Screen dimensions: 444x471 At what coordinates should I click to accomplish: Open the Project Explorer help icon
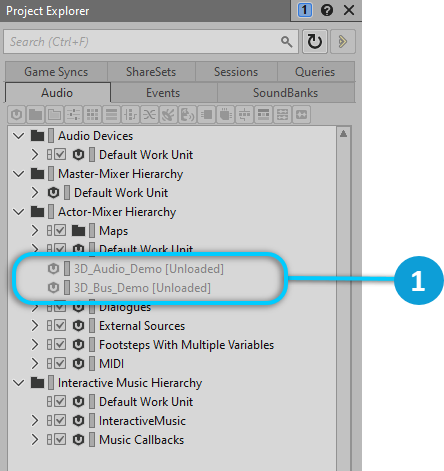click(x=327, y=10)
